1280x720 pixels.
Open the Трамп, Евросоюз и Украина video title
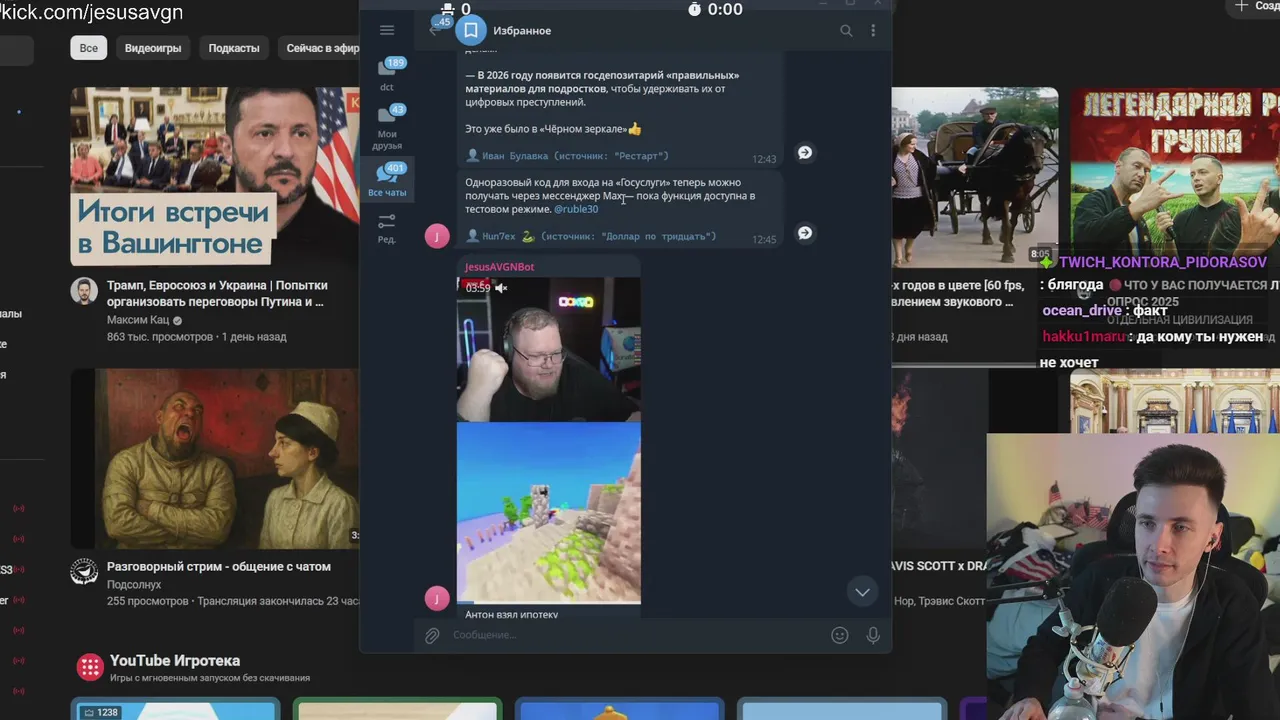tap(217, 293)
